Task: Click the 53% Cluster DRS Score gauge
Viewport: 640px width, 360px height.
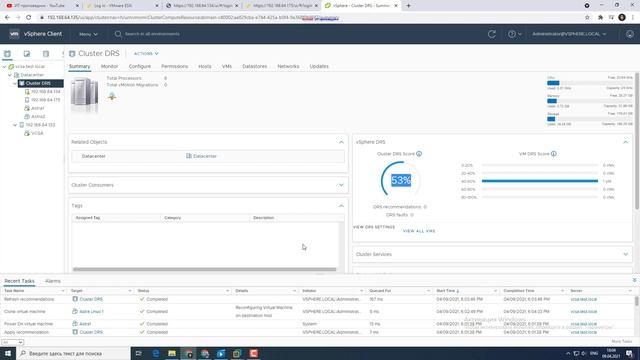Action: click(400, 180)
